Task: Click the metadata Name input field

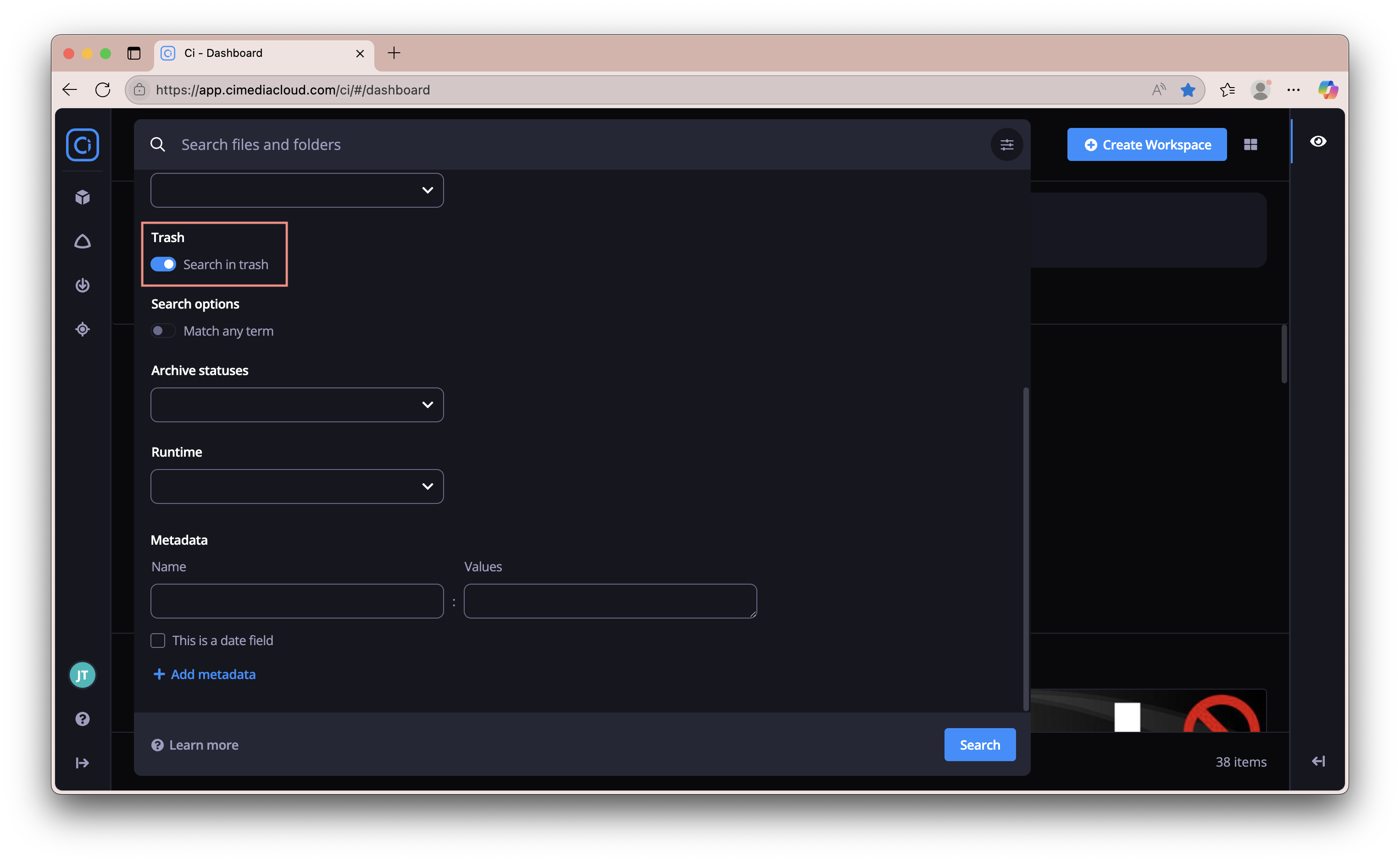Action: pos(296,601)
